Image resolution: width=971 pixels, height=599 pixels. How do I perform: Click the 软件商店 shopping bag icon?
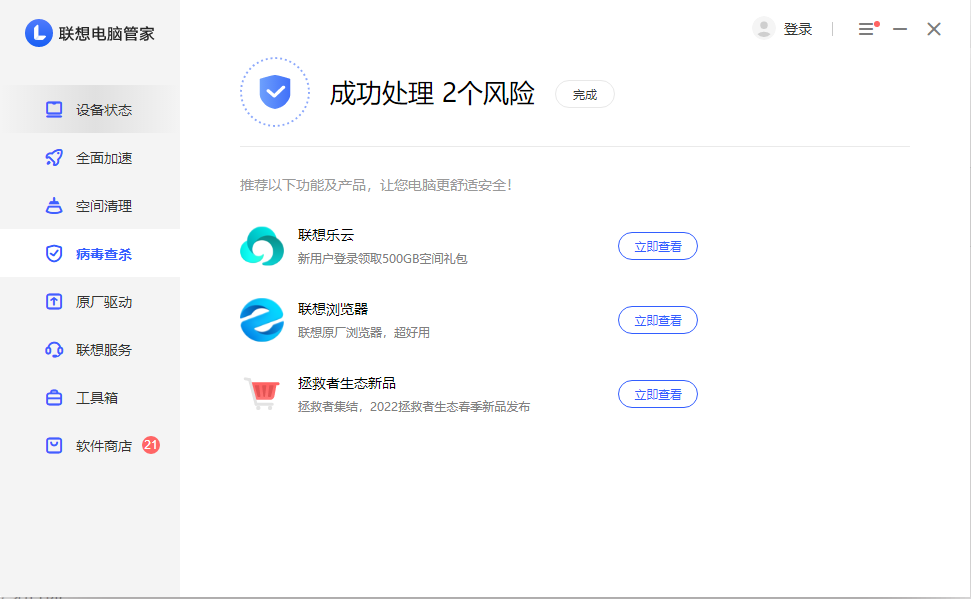(54, 445)
